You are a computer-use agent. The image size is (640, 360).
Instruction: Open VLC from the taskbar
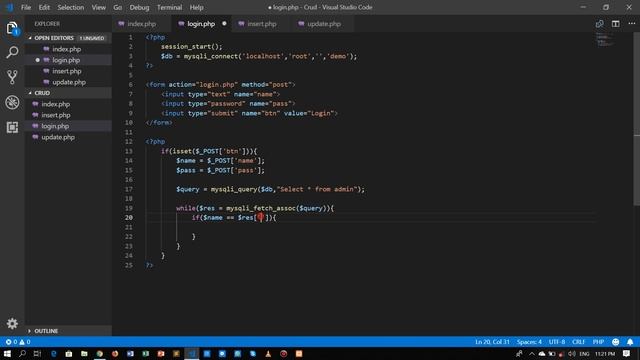[268, 353]
